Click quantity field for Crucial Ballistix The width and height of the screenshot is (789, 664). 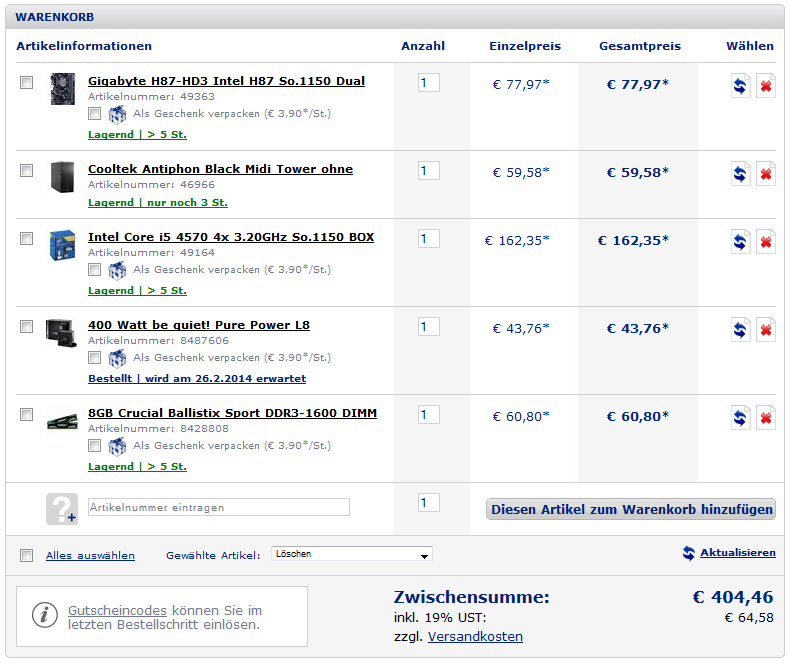coord(429,414)
